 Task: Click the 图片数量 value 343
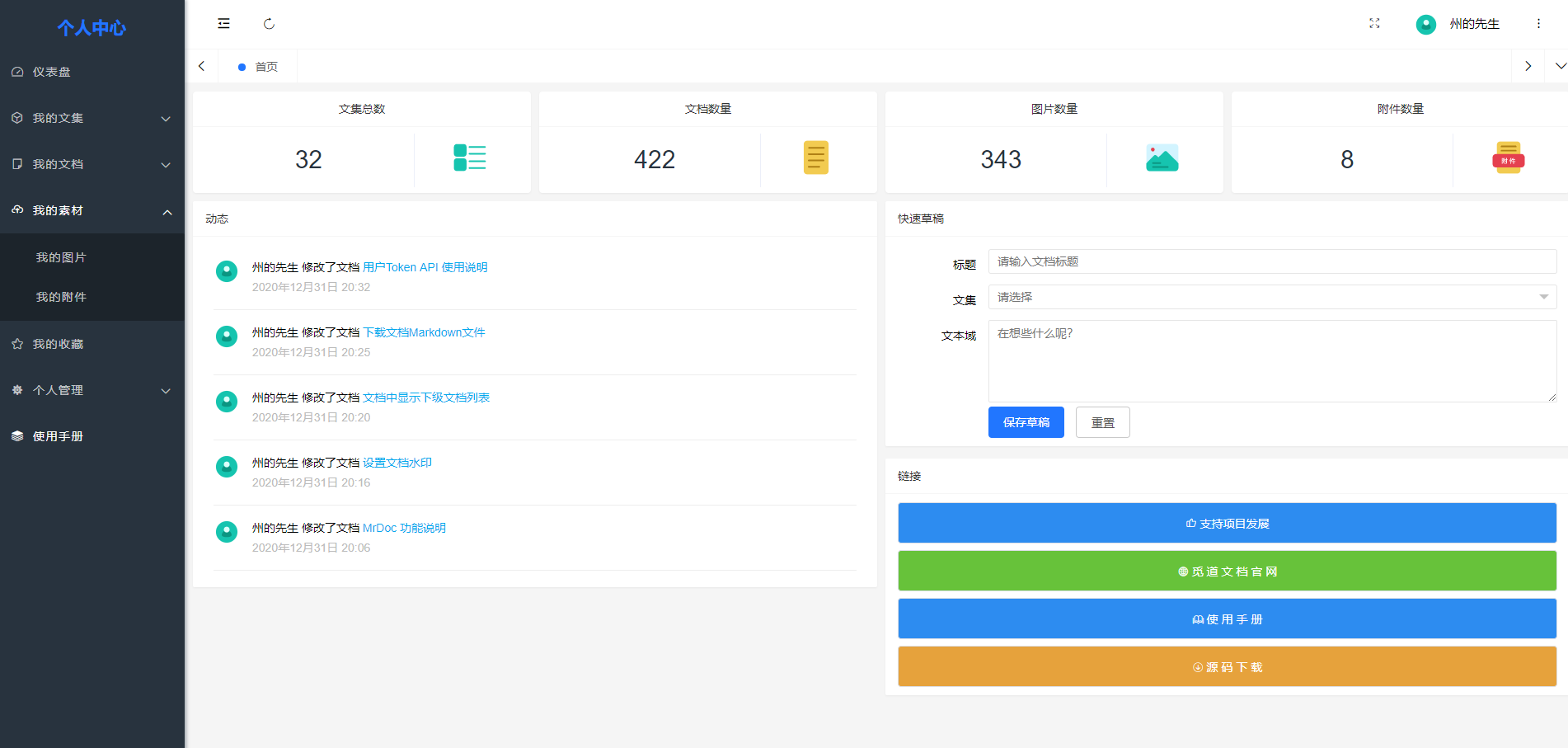1001,159
